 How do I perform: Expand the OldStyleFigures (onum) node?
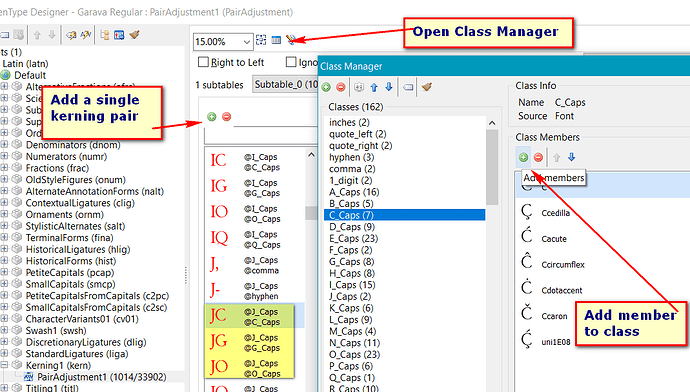(x=4, y=180)
